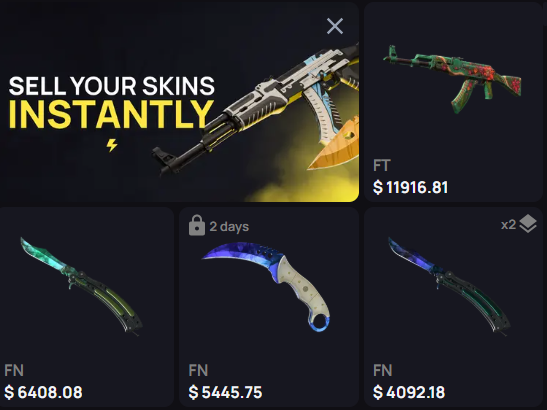547x410 pixels.
Task: Open the green AK-47 skin listing
Action: click(452, 78)
